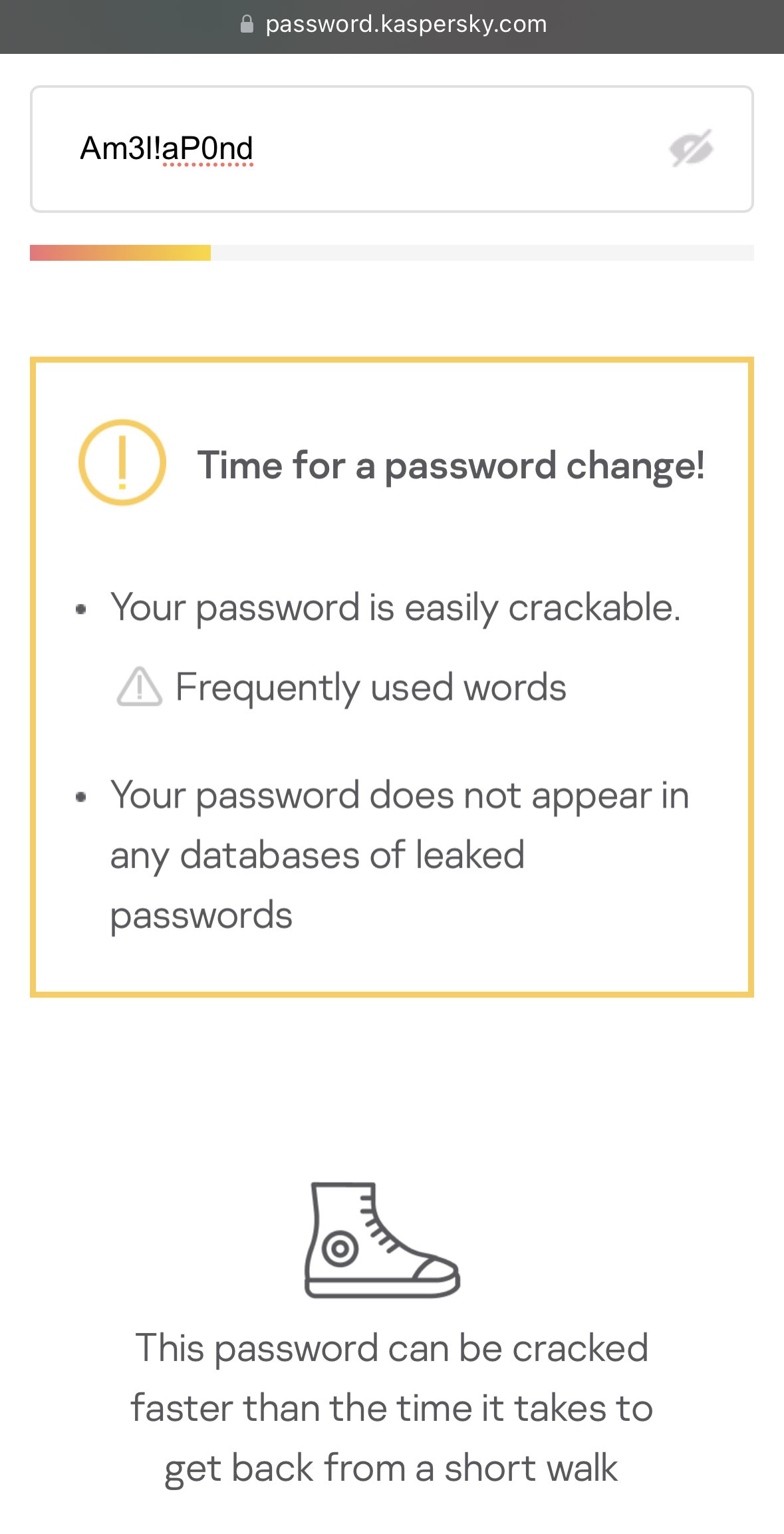Tap the sneaker shoe icon

point(382,1239)
